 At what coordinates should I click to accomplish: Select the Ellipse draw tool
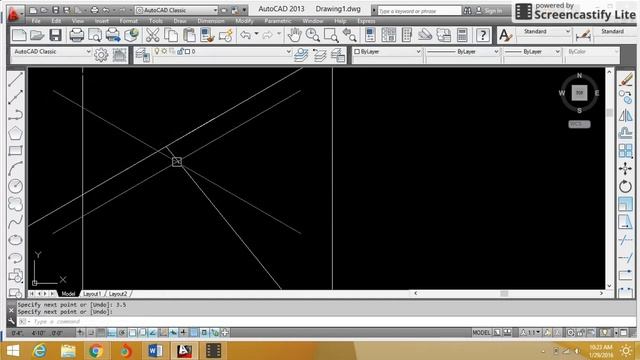(x=16, y=240)
